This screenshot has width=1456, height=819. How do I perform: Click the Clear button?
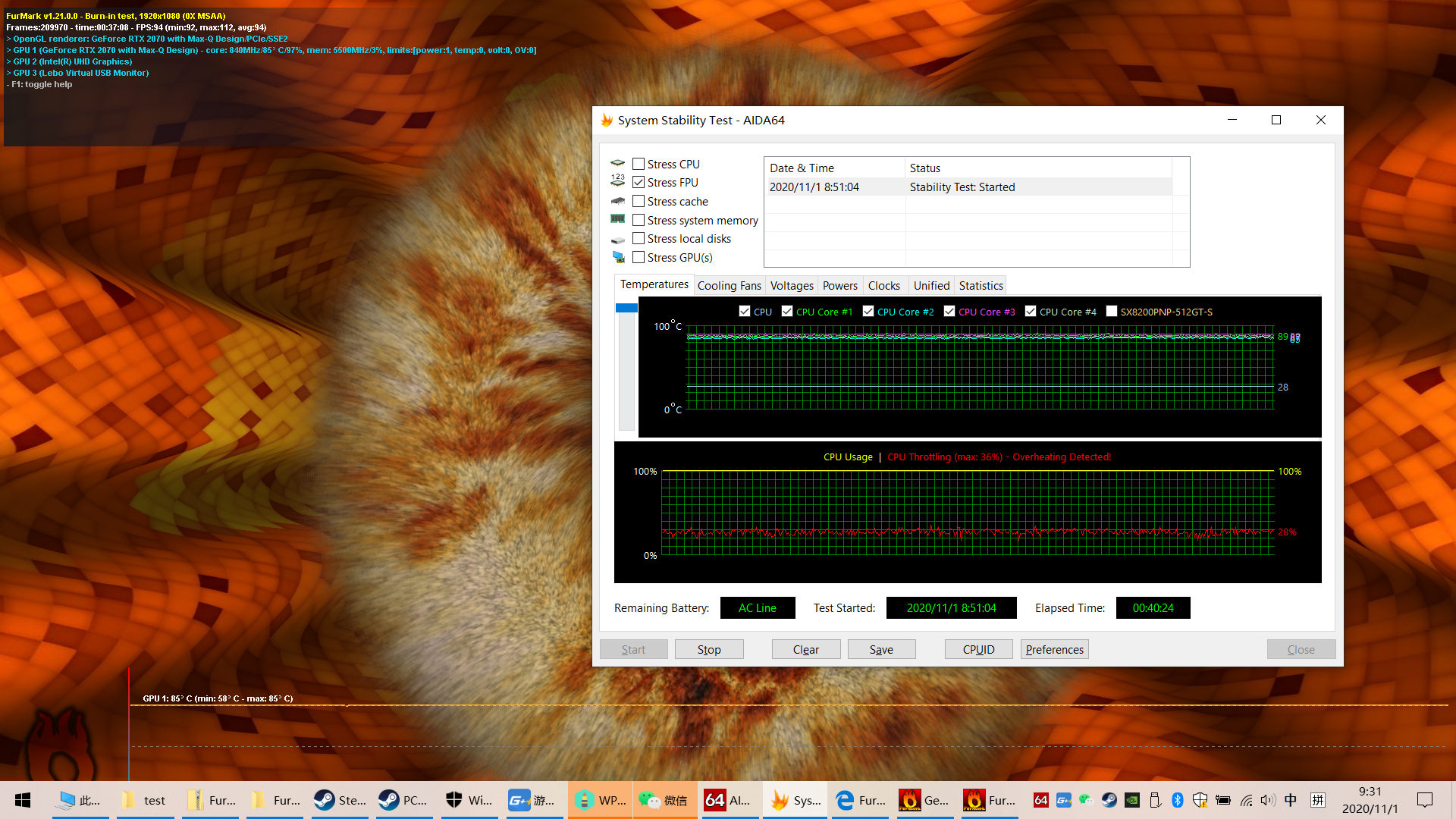coord(805,649)
